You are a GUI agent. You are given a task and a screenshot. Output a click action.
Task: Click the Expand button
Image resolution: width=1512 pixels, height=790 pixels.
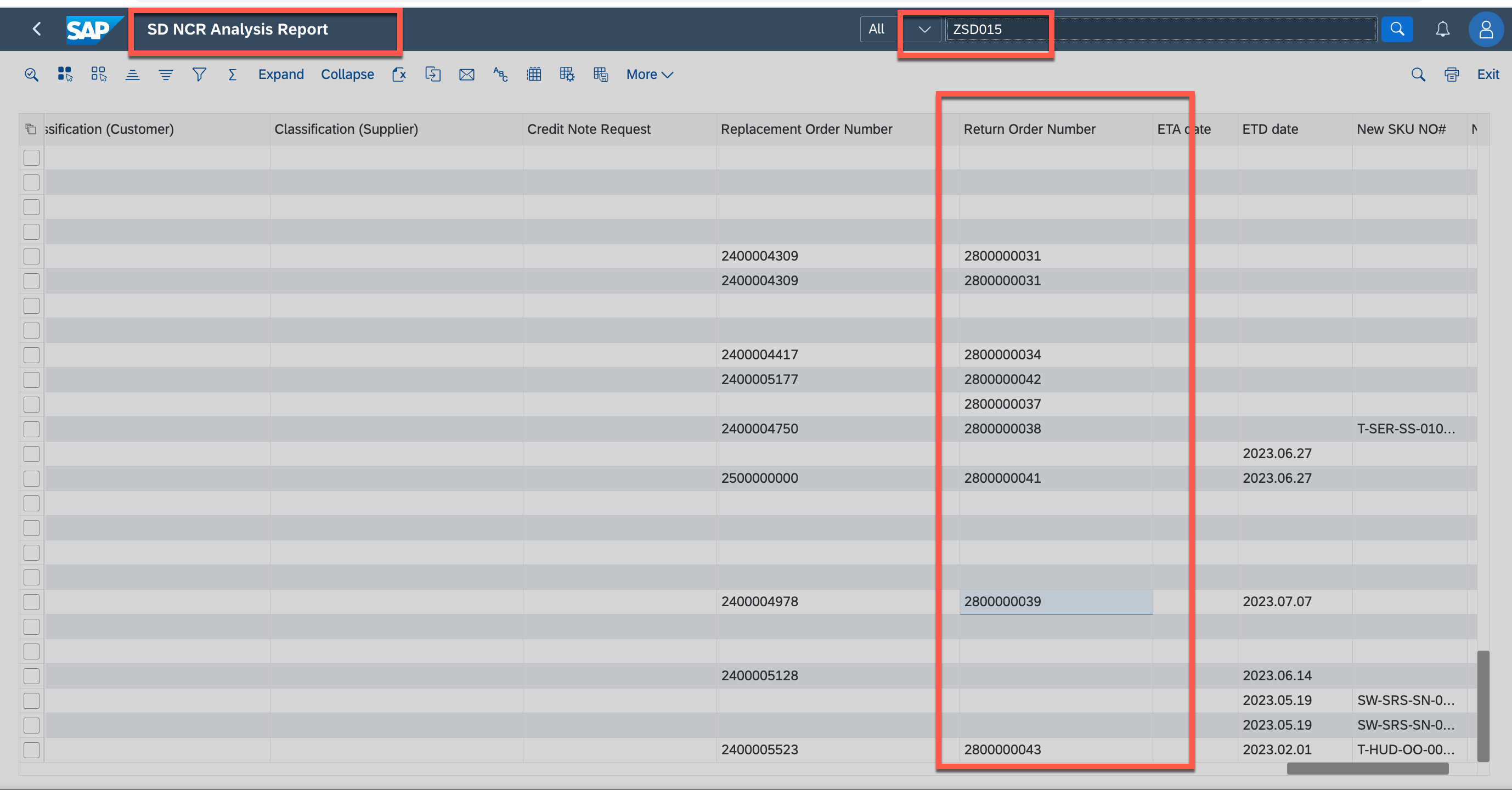(280, 75)
